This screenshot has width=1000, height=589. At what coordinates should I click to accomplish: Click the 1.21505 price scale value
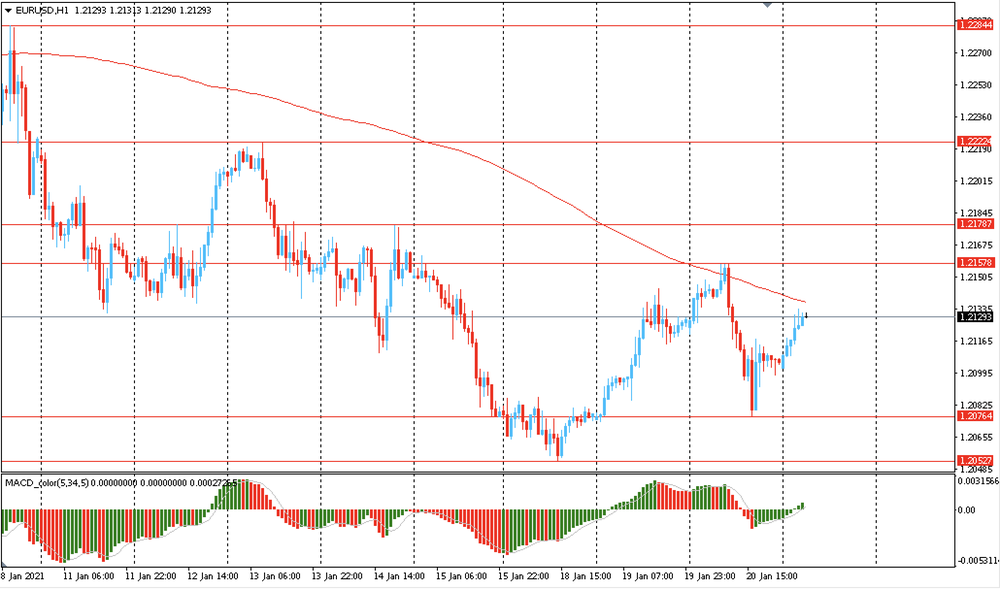pyautogui.click(x=976, y=277)
